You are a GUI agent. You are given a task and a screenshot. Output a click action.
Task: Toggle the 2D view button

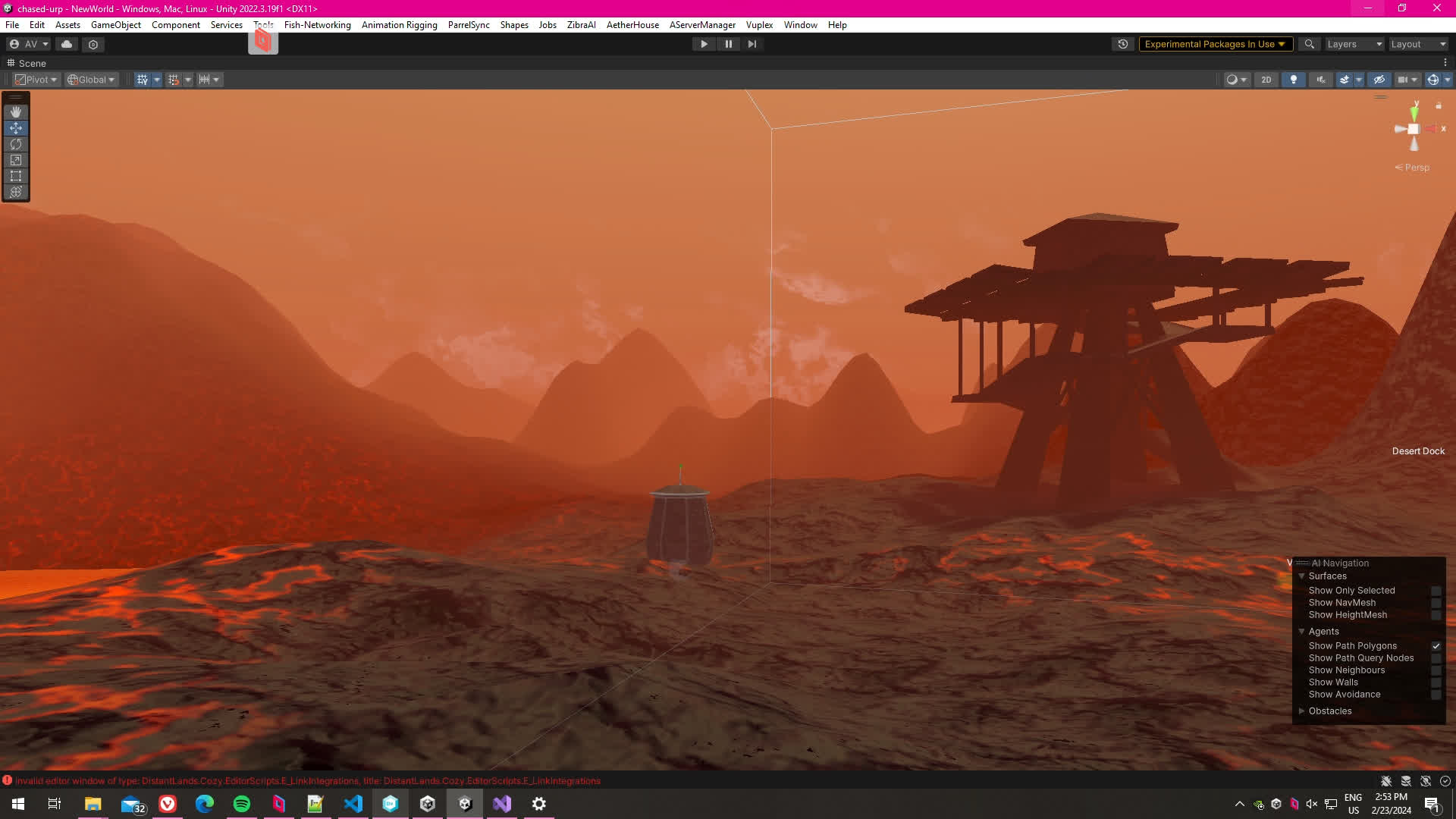coord(1266,80)
